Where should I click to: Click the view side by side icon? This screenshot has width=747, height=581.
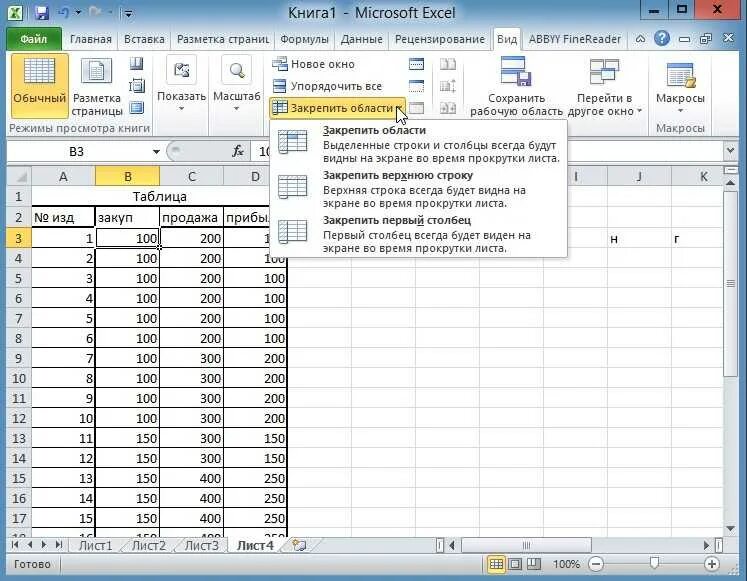[447, 64]
